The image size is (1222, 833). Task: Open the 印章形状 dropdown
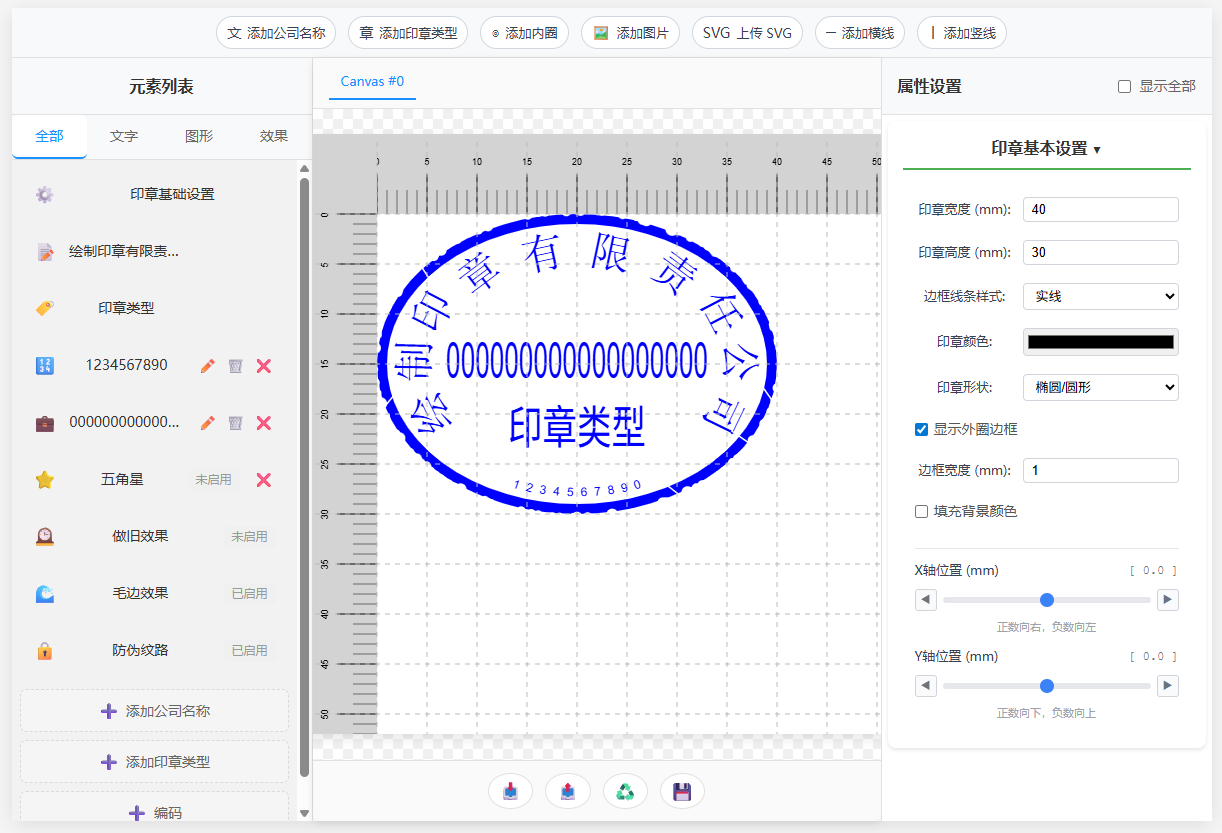(x=1100, y=387)
